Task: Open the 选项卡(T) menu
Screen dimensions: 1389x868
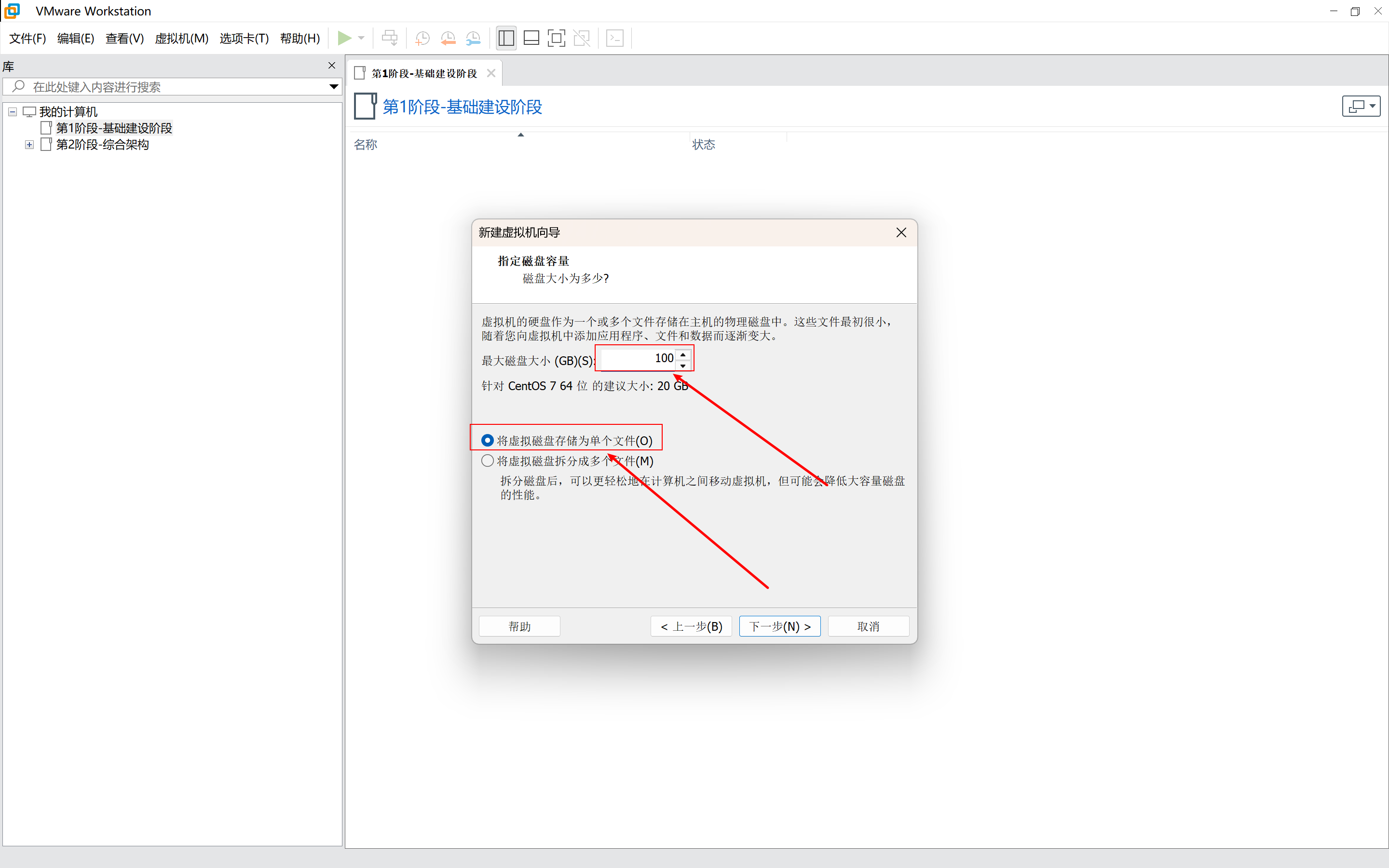Action: tap(244, 39)
